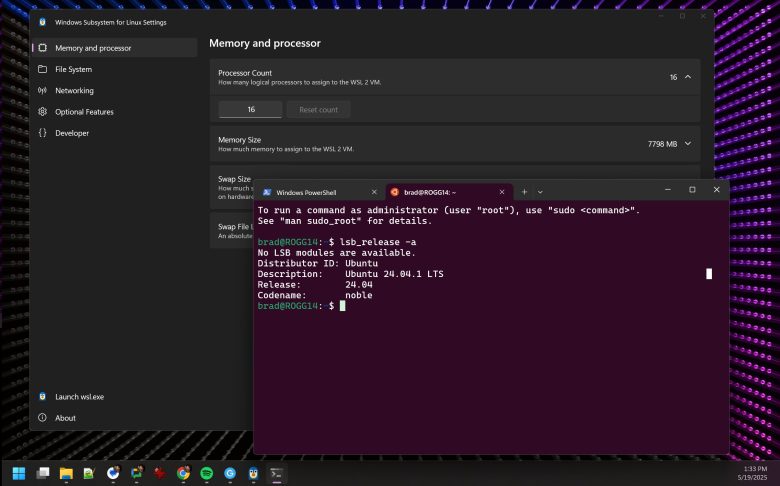Open the Google Chat icon on the taskbar

click(x=136, y=473)
